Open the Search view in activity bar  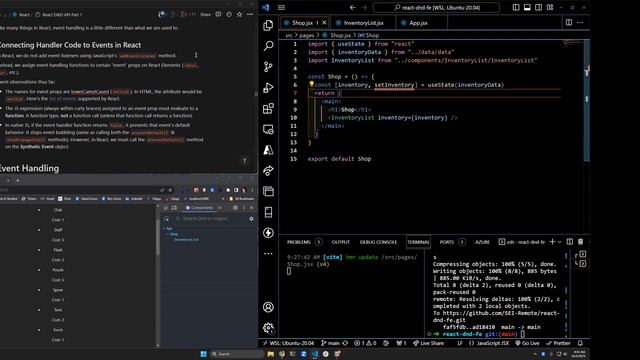click(x=268, y=46)
